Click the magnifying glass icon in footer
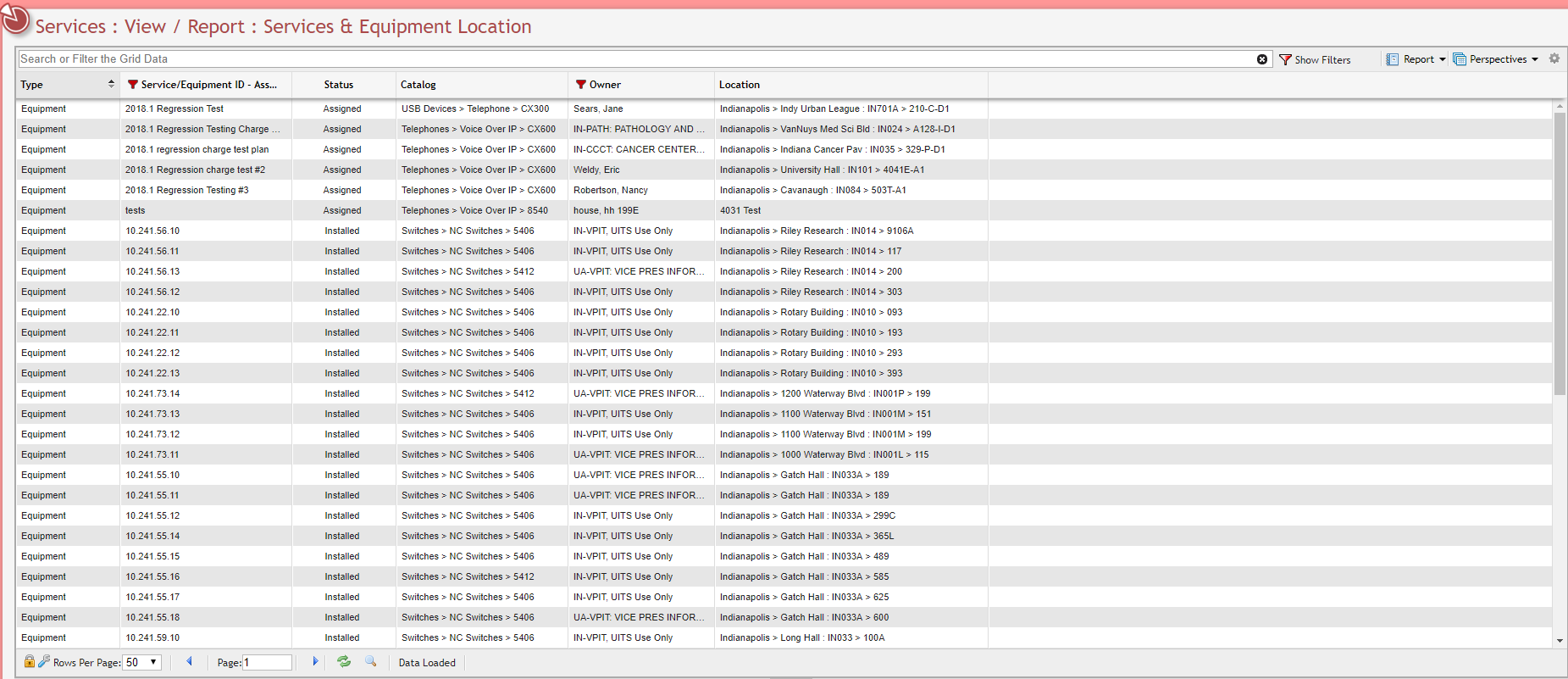1568x679 pixels. pyautogui.click(x=370, y=662)
